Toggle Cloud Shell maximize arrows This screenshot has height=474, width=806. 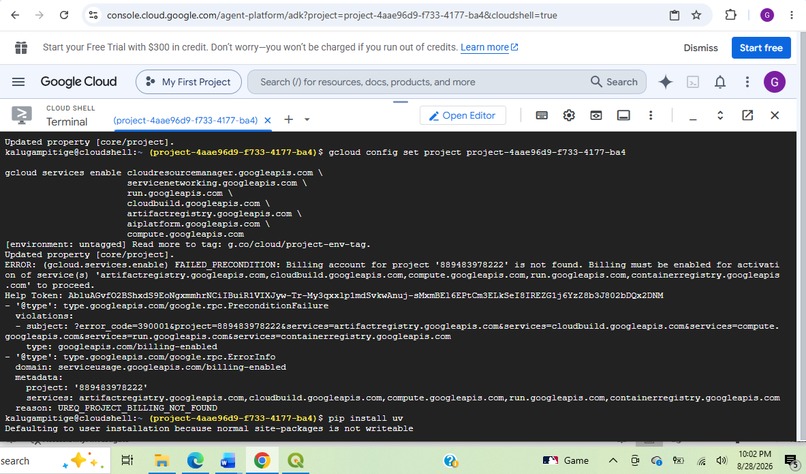click(720, 115)
